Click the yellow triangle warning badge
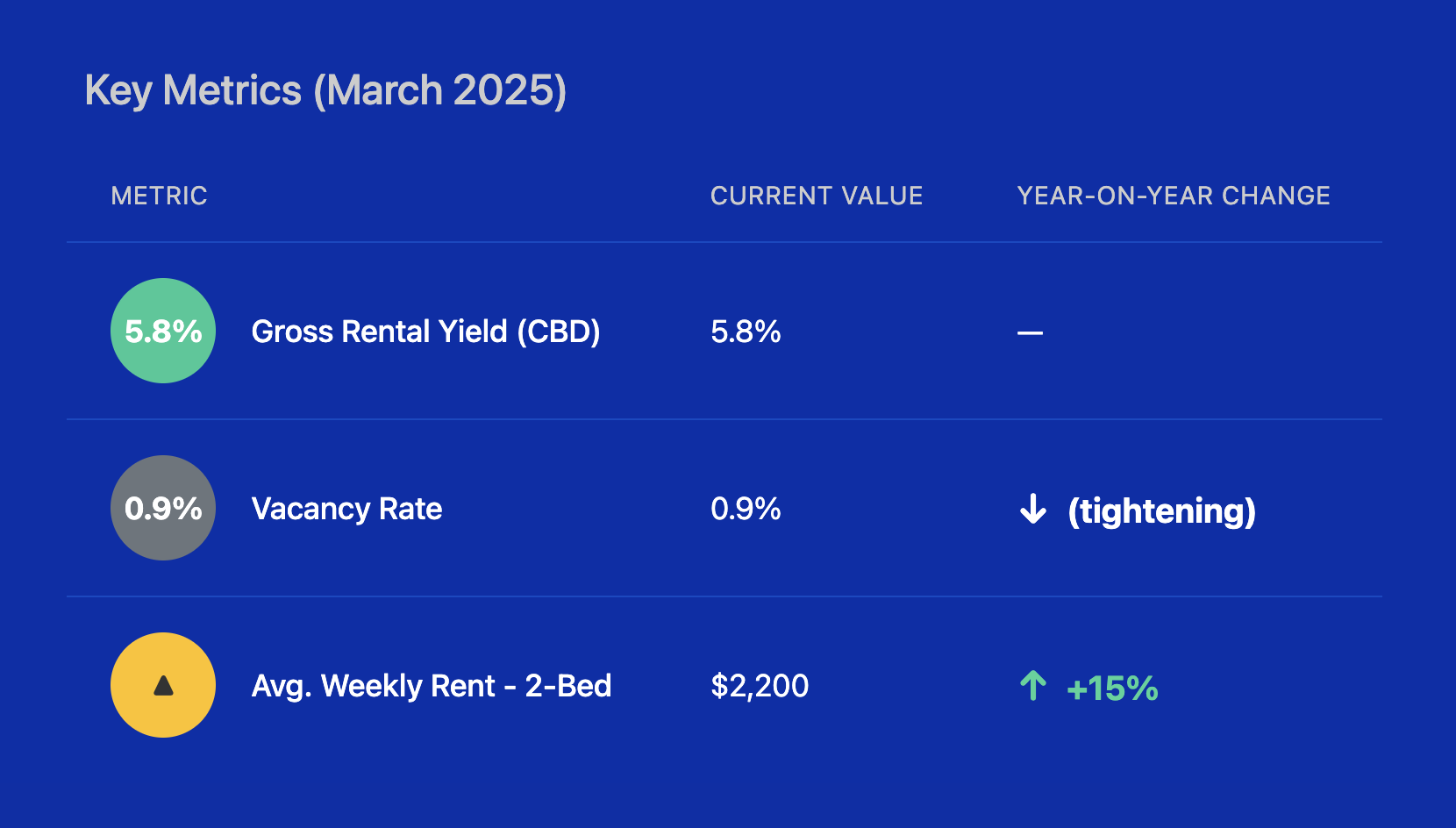1456x828 pixels. pyautogui.click(x=163, y=685)
